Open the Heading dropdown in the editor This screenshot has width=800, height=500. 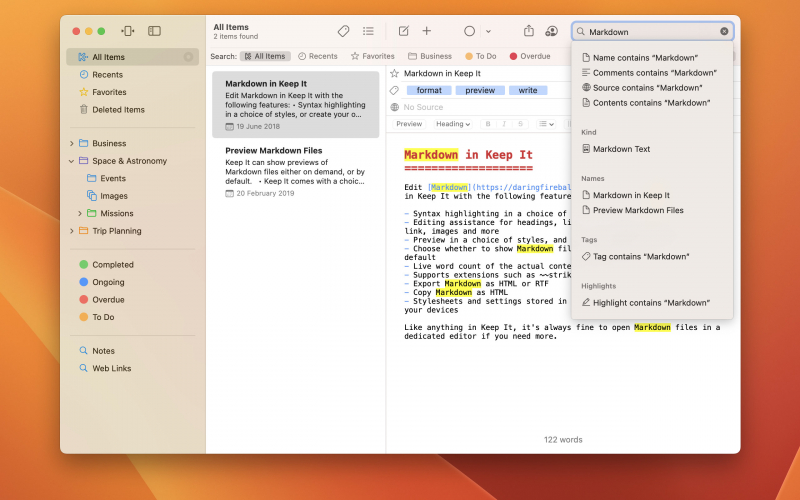[453, 124]
